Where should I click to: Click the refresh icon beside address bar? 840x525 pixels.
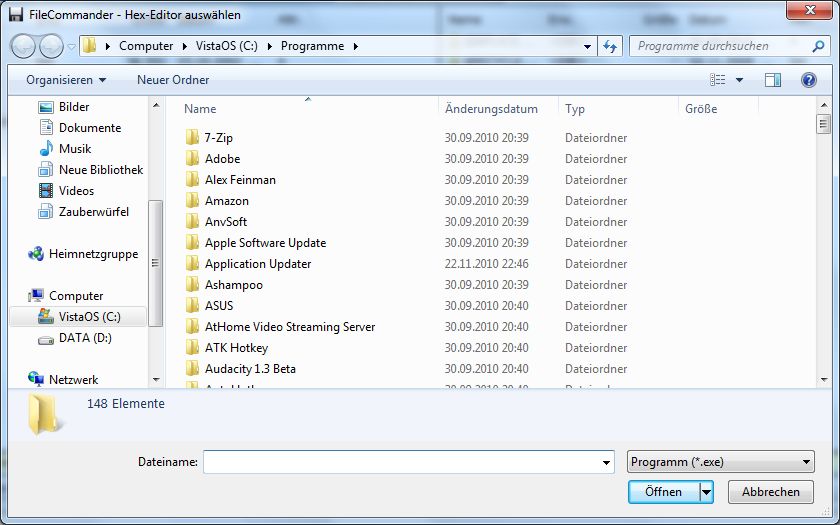tap(610, 46)
